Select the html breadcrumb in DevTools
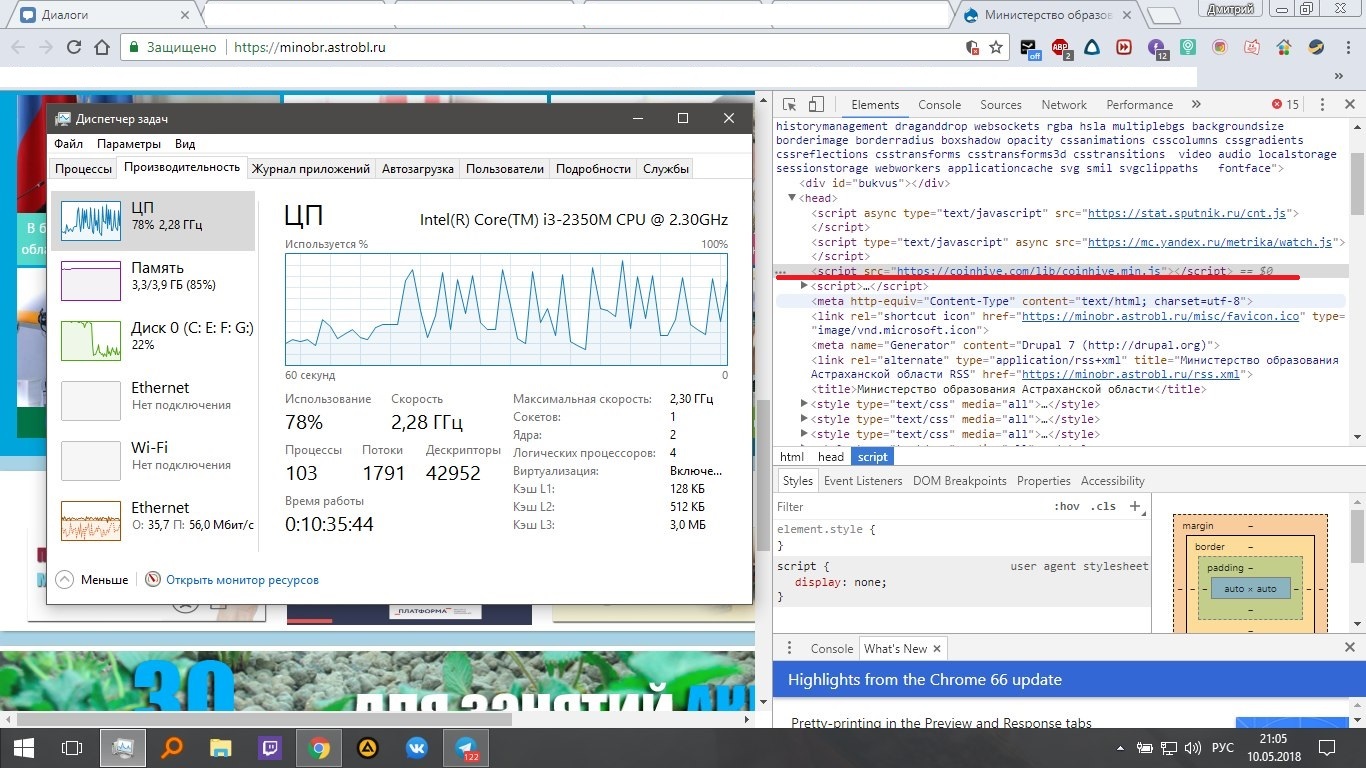 coord(791,456)
